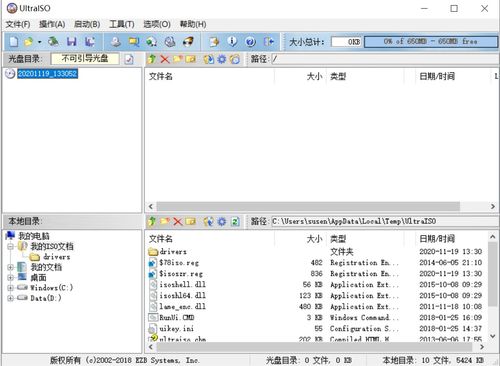500x366 pixels.
Task: Click up arrow of local file list scrollbar
Action: tap(493, 237)
